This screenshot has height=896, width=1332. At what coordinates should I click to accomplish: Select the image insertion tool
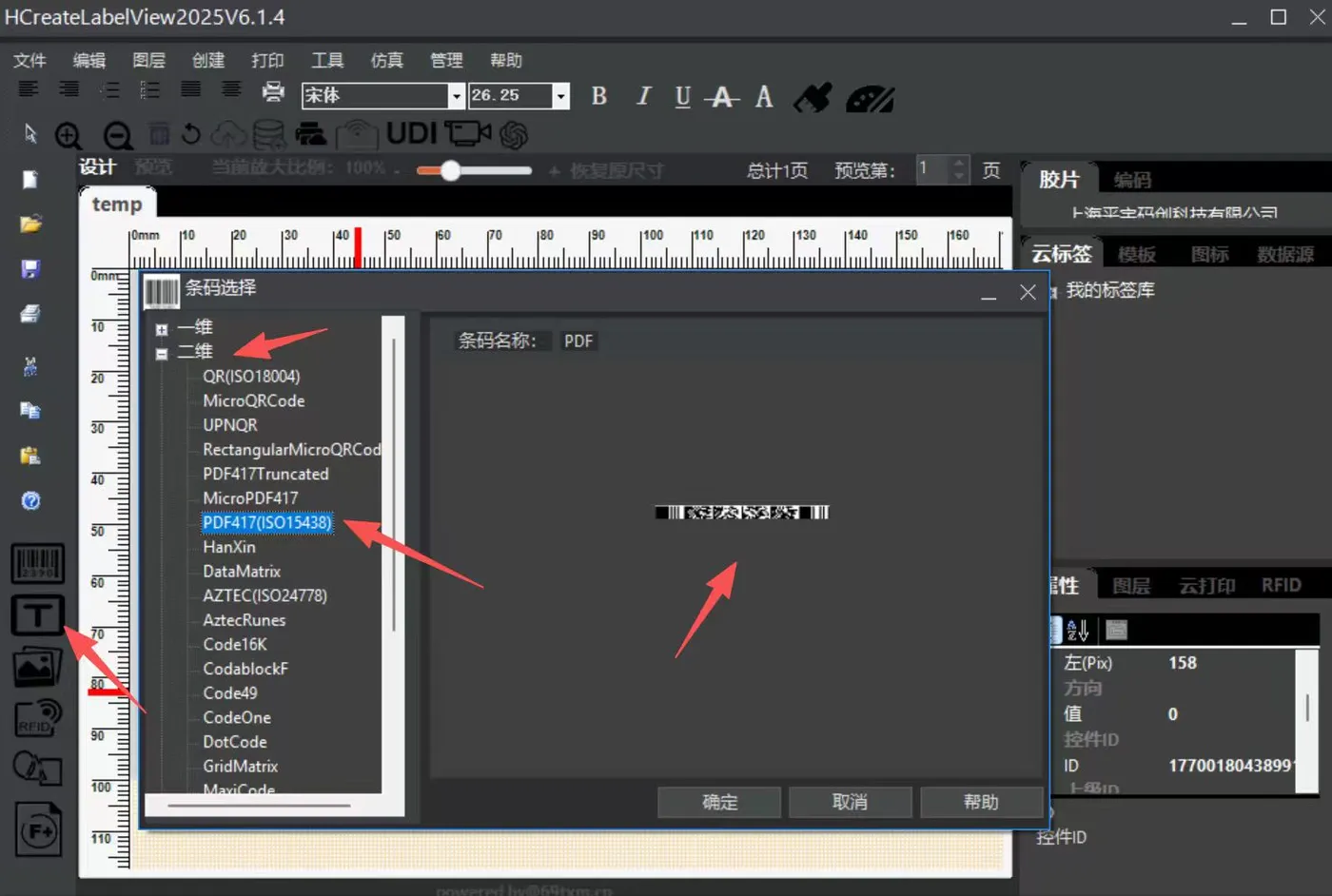pos(38,668)
